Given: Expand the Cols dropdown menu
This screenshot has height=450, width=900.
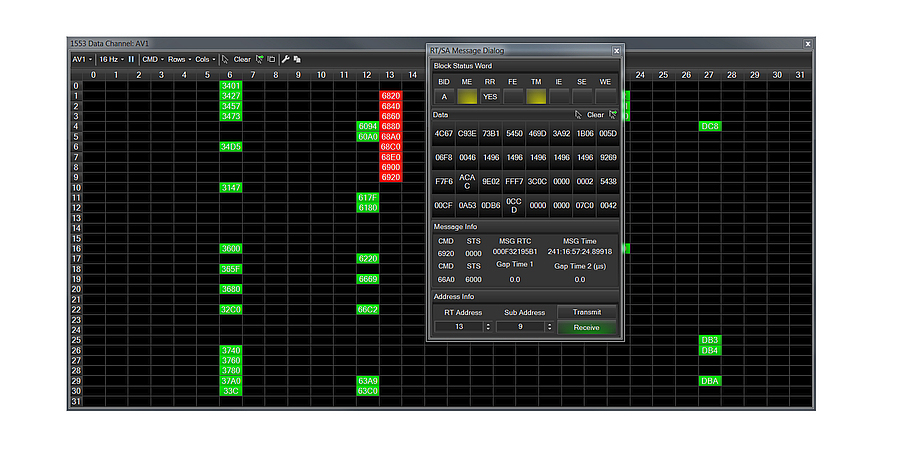Looking at the screenshot, I should pos(205,59).
